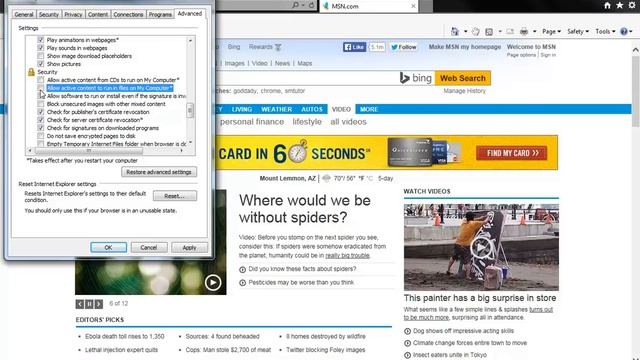Switch to the Programs tab

(160, 14)
